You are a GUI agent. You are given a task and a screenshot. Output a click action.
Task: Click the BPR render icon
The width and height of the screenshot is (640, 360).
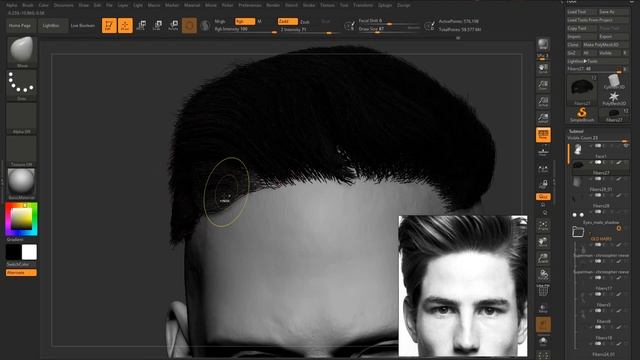[543, 44]
